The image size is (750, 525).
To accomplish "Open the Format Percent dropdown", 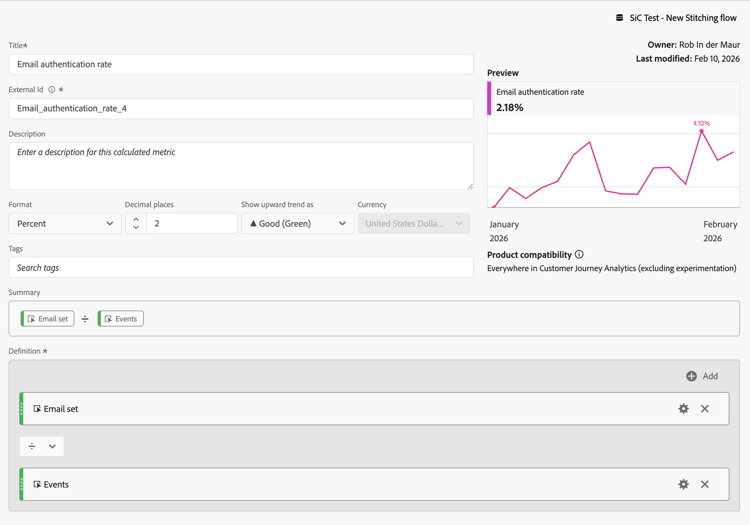I will (x=65, y=223).
